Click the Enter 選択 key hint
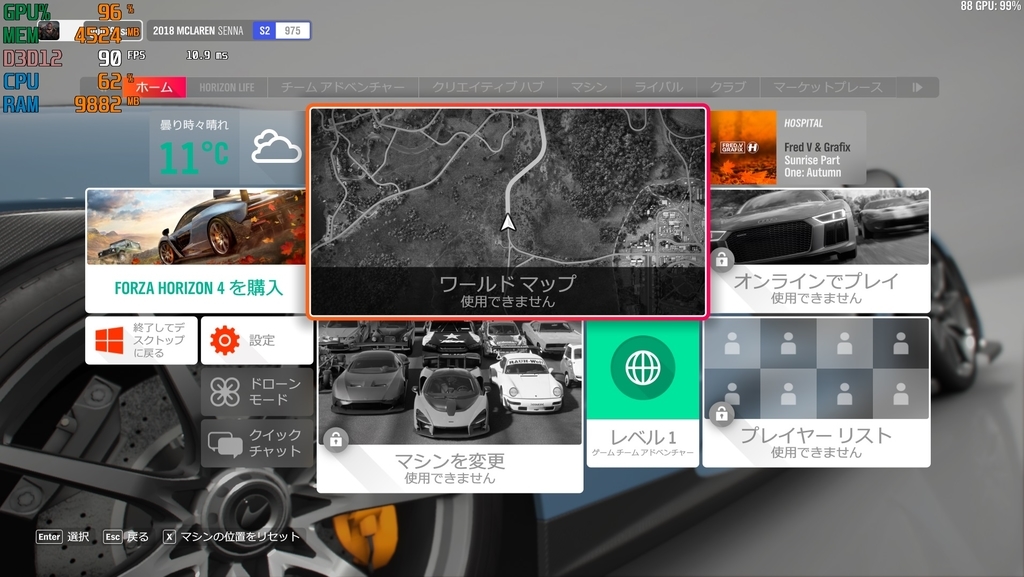 (x=63, y=537)
